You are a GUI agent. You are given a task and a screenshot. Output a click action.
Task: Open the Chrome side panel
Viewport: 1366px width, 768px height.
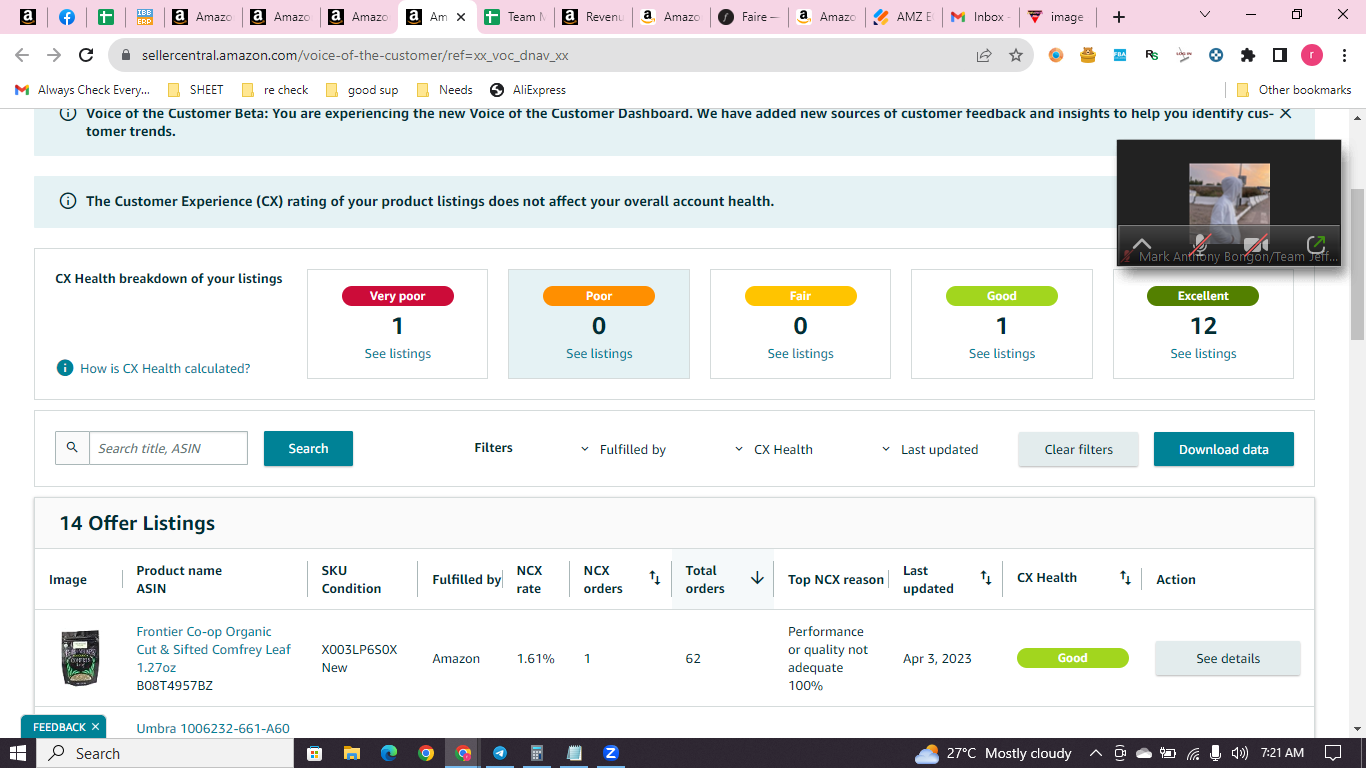1280,55
